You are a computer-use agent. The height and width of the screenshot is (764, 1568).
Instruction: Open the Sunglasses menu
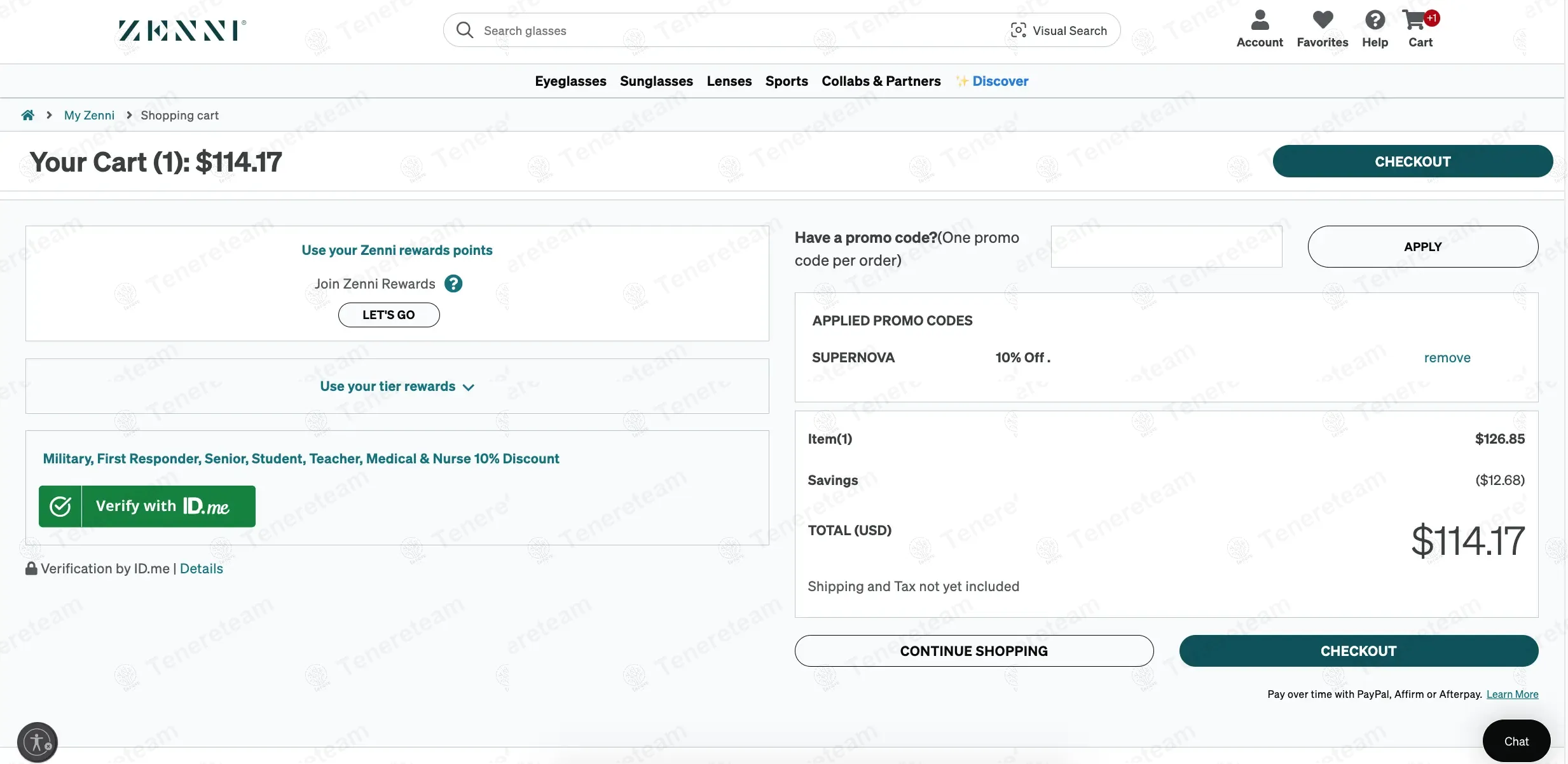coord(656,81)
